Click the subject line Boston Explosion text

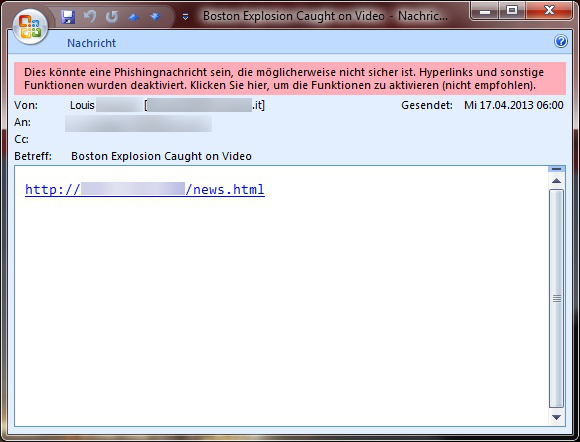[161, 156]
